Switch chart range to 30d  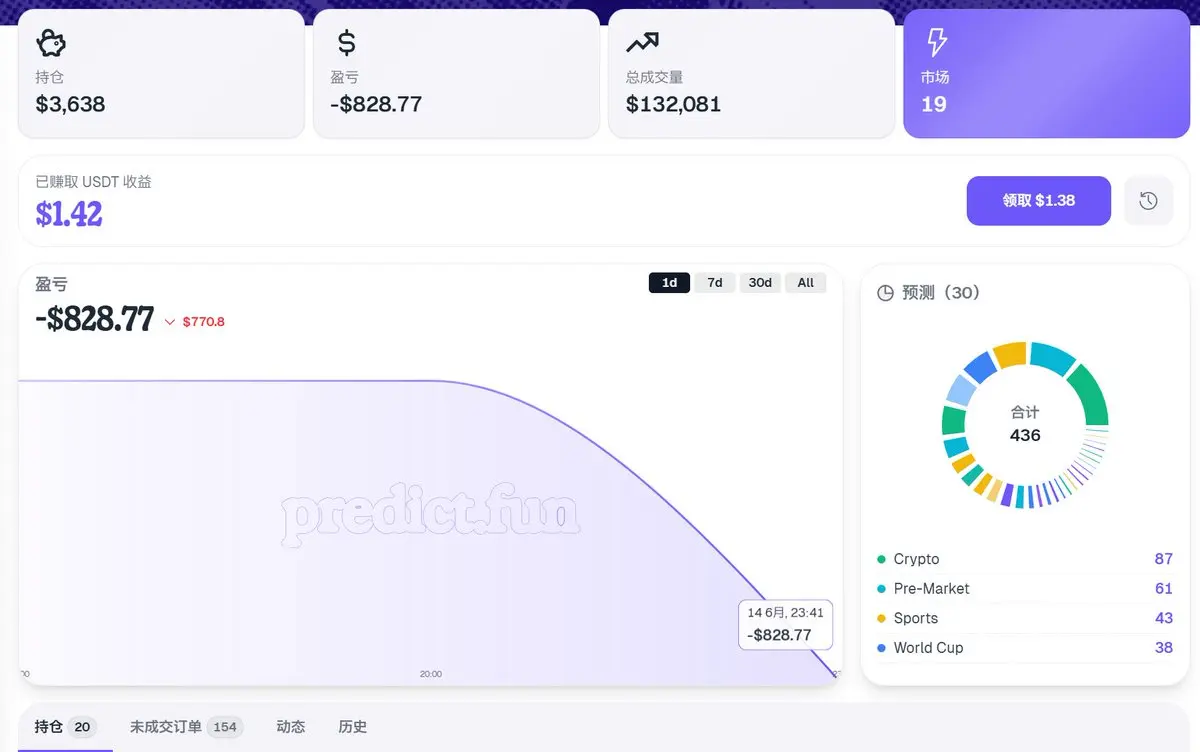[760, 283]
